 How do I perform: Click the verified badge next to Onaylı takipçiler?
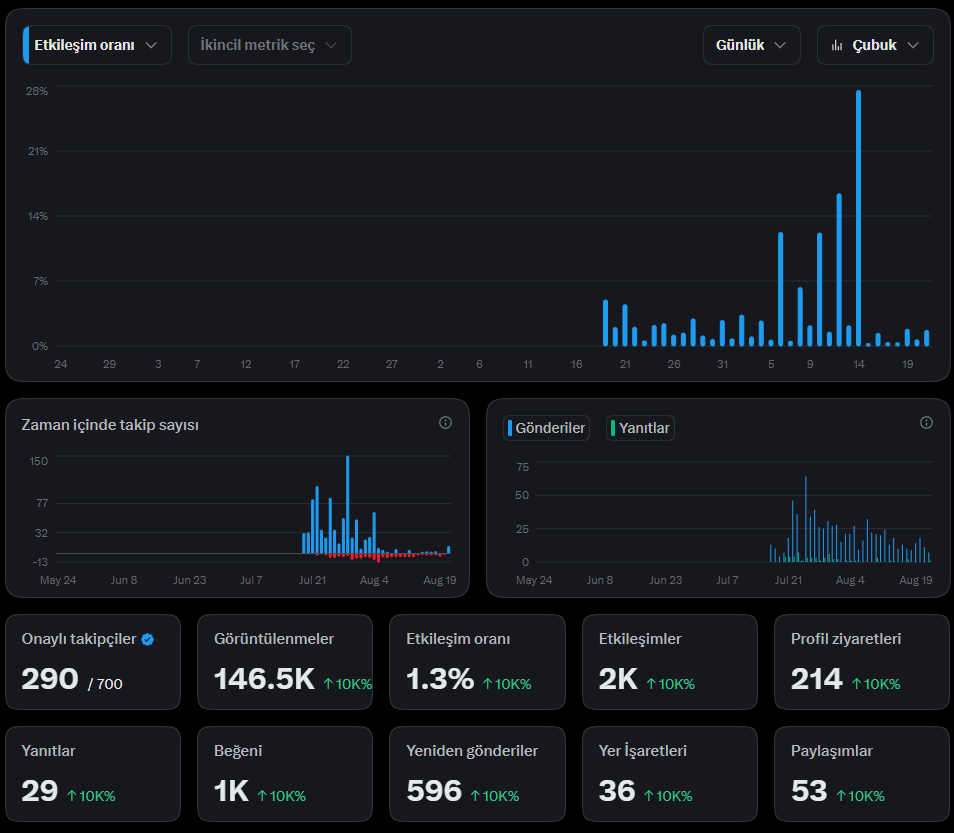pyautogui.click(x=148, y=640)
